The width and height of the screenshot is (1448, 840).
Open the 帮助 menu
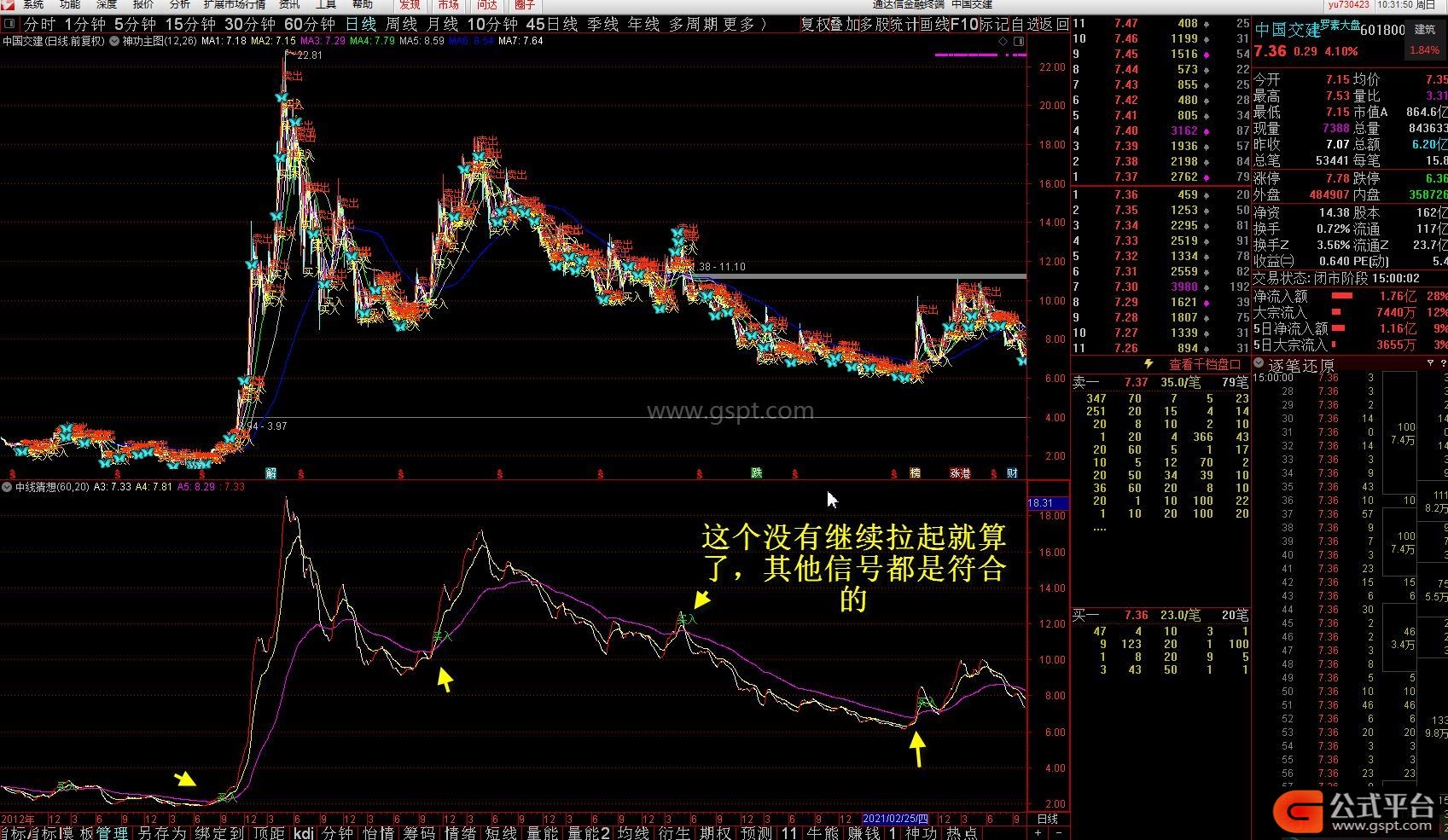click(363, 4)
